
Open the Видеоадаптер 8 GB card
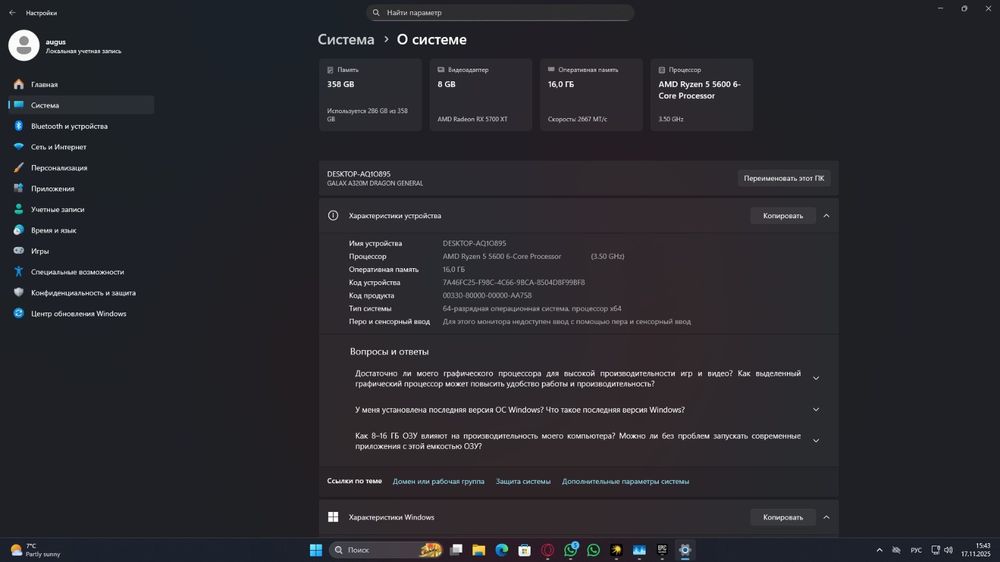click(481, 95)
